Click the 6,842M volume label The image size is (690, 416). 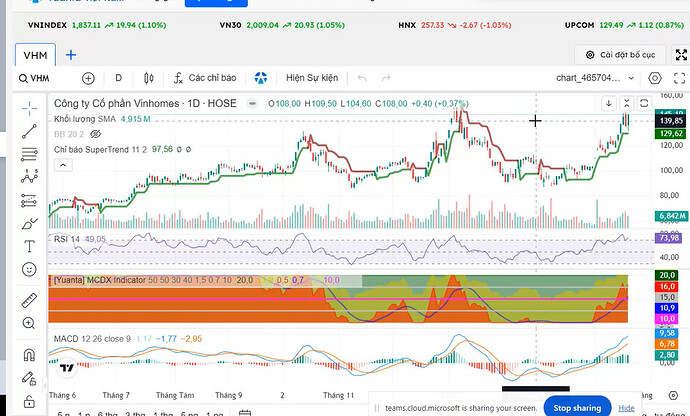[x=672, y=216]
